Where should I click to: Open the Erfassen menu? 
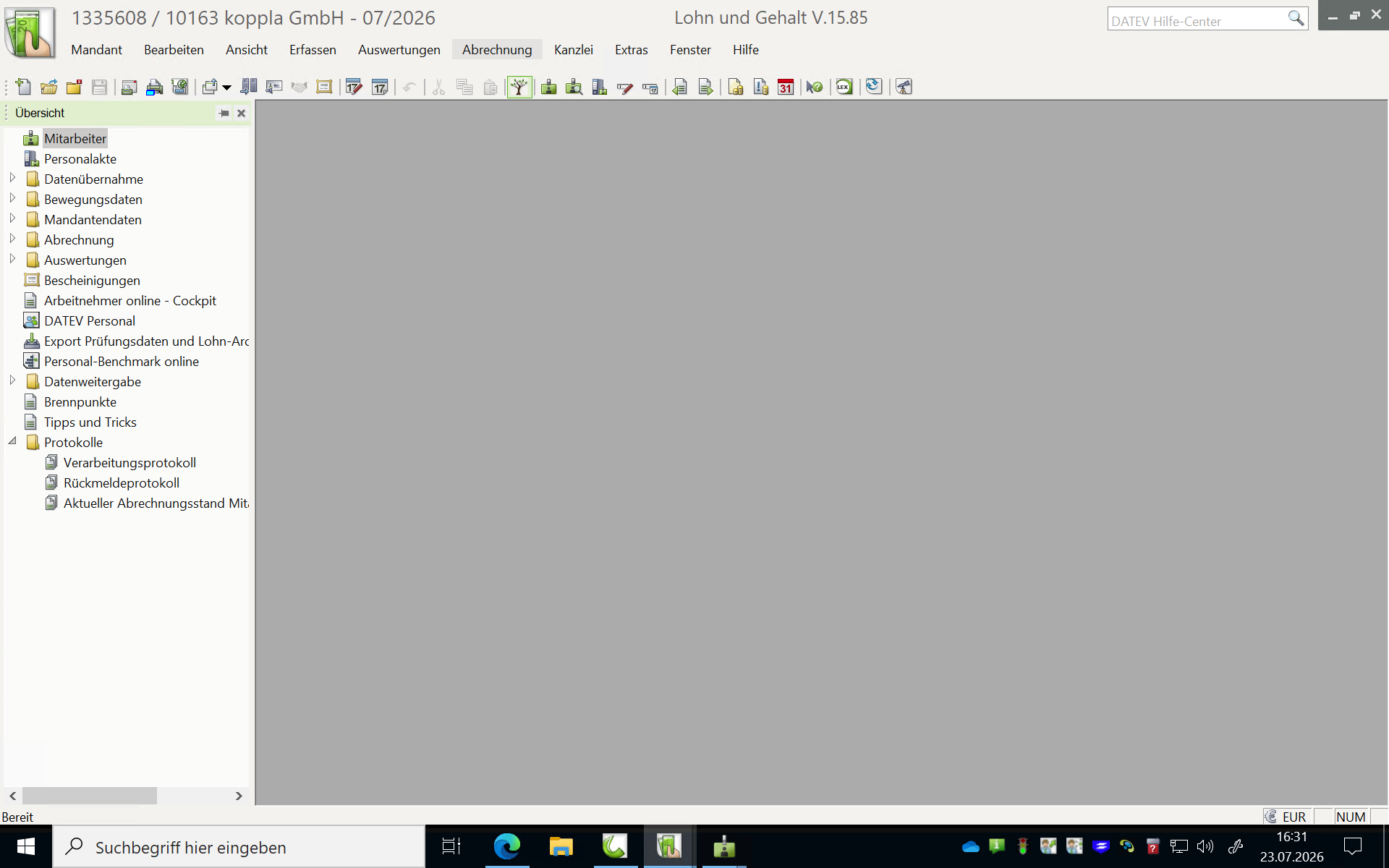(313, 50)
